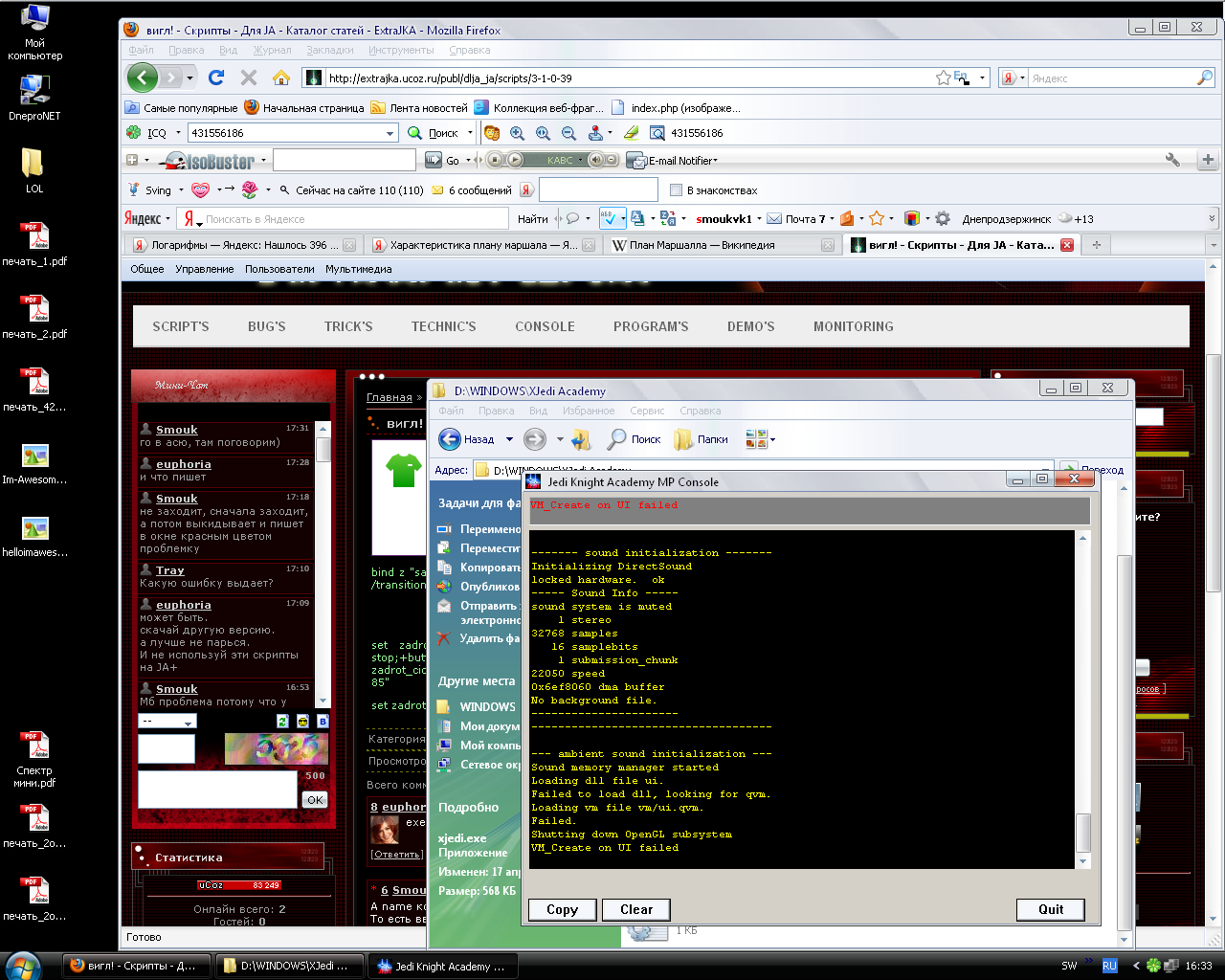The width and height of the screenshot is (1225, 980).
Task: Open the wrench settings icon
Action: [x=1172, y=160]
